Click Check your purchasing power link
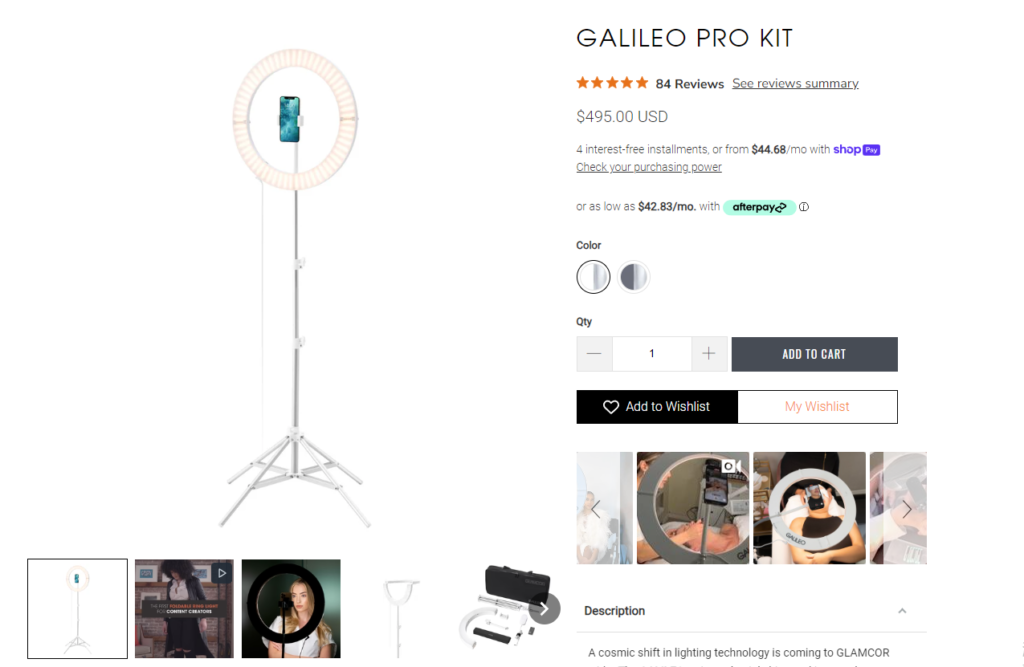Screen dimensions: 1024x667 pos(648,167)
